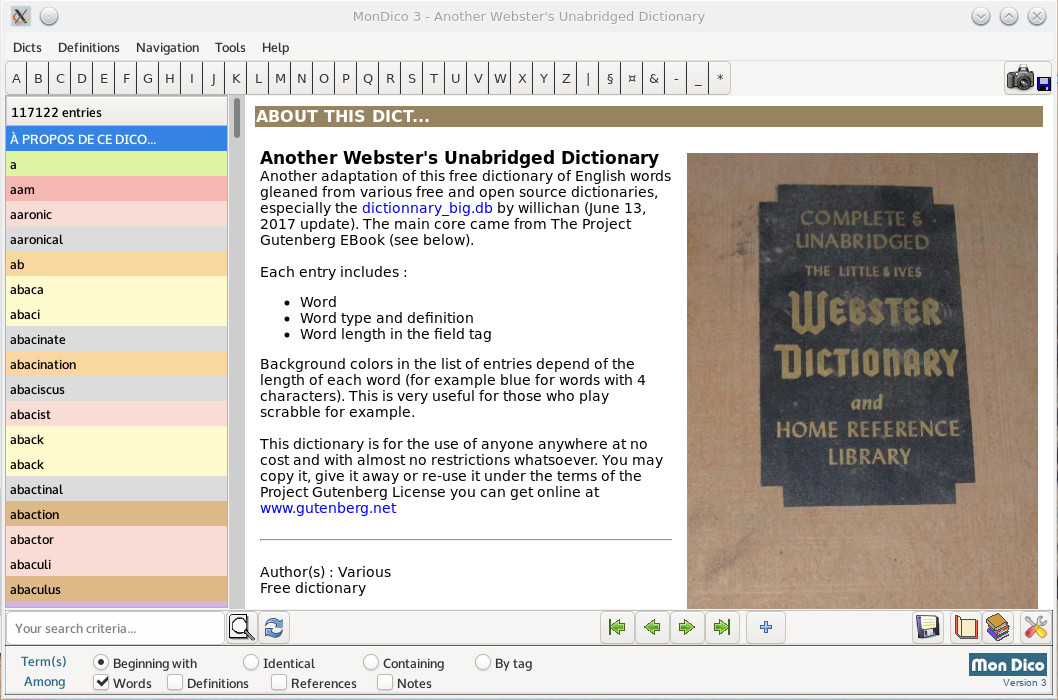Image resolution: width=1058 pixels, height=700 pixels.
Task: Select the 'abaction' entry
Action: coord(117,514)
